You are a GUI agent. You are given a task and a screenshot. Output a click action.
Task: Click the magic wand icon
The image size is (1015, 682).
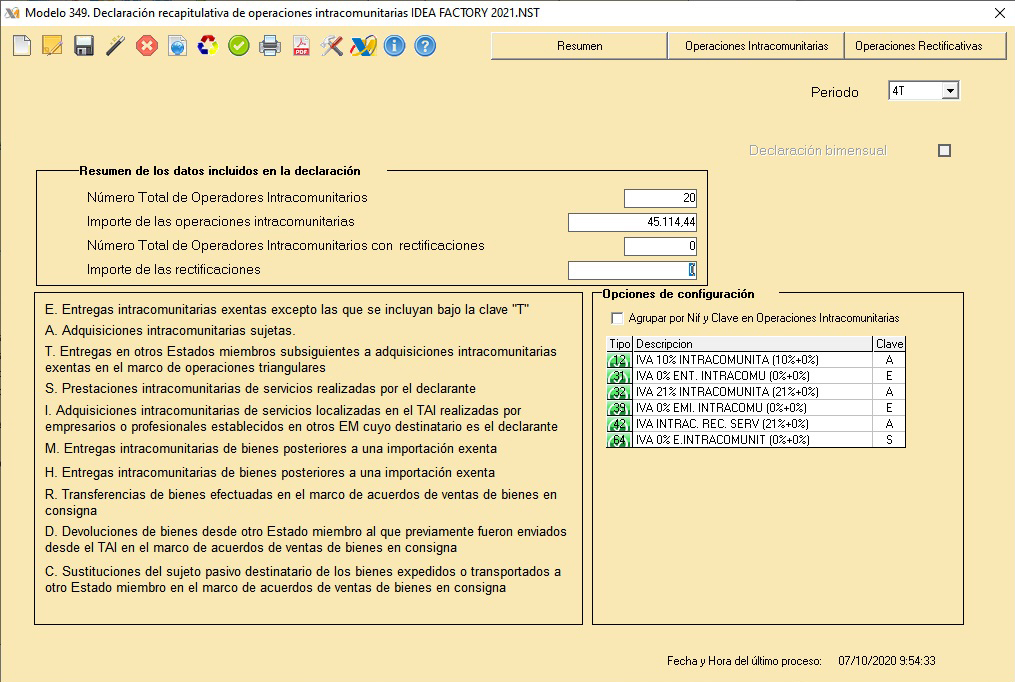[115, 46]
